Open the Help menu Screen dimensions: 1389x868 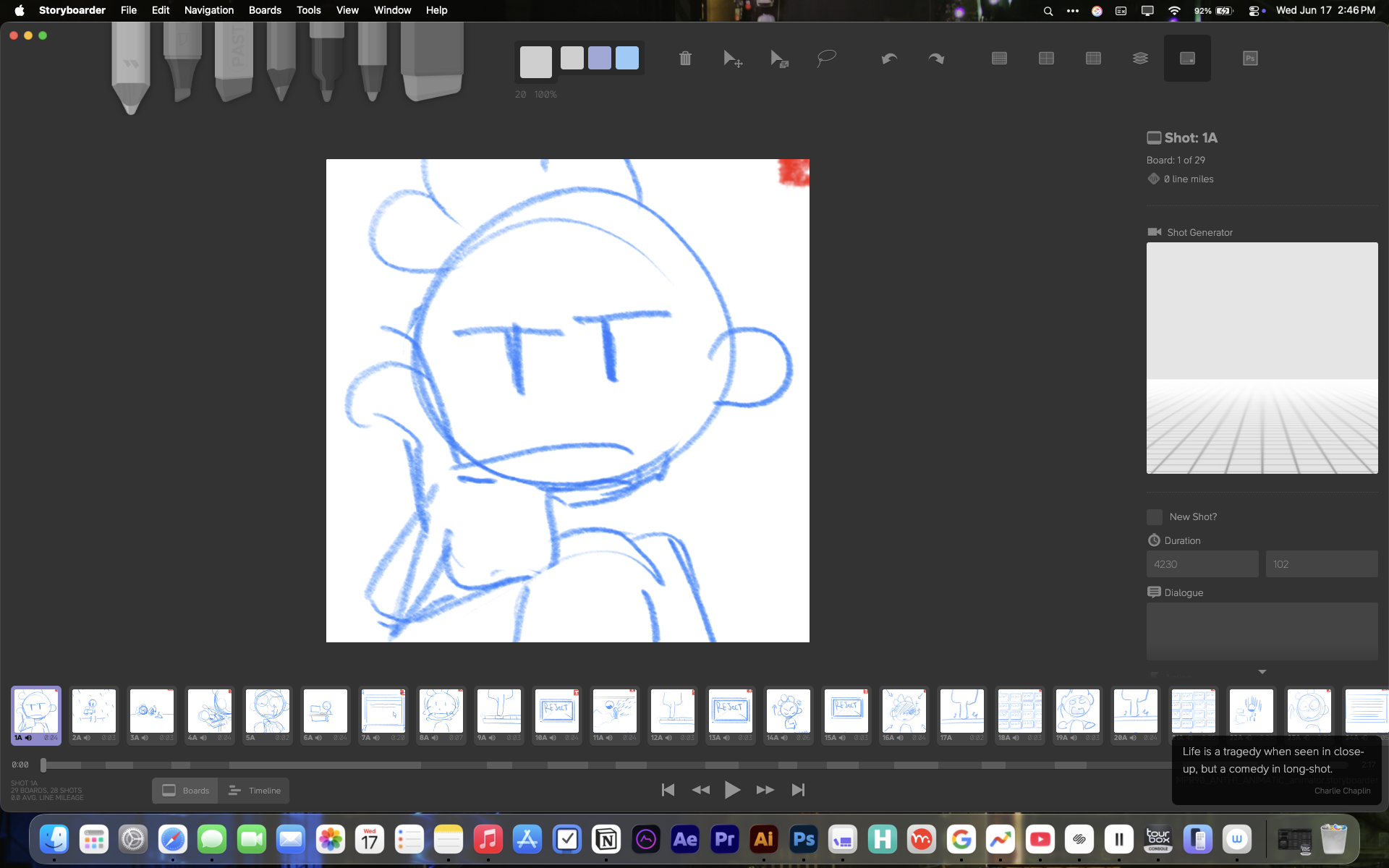pos(436,10)
